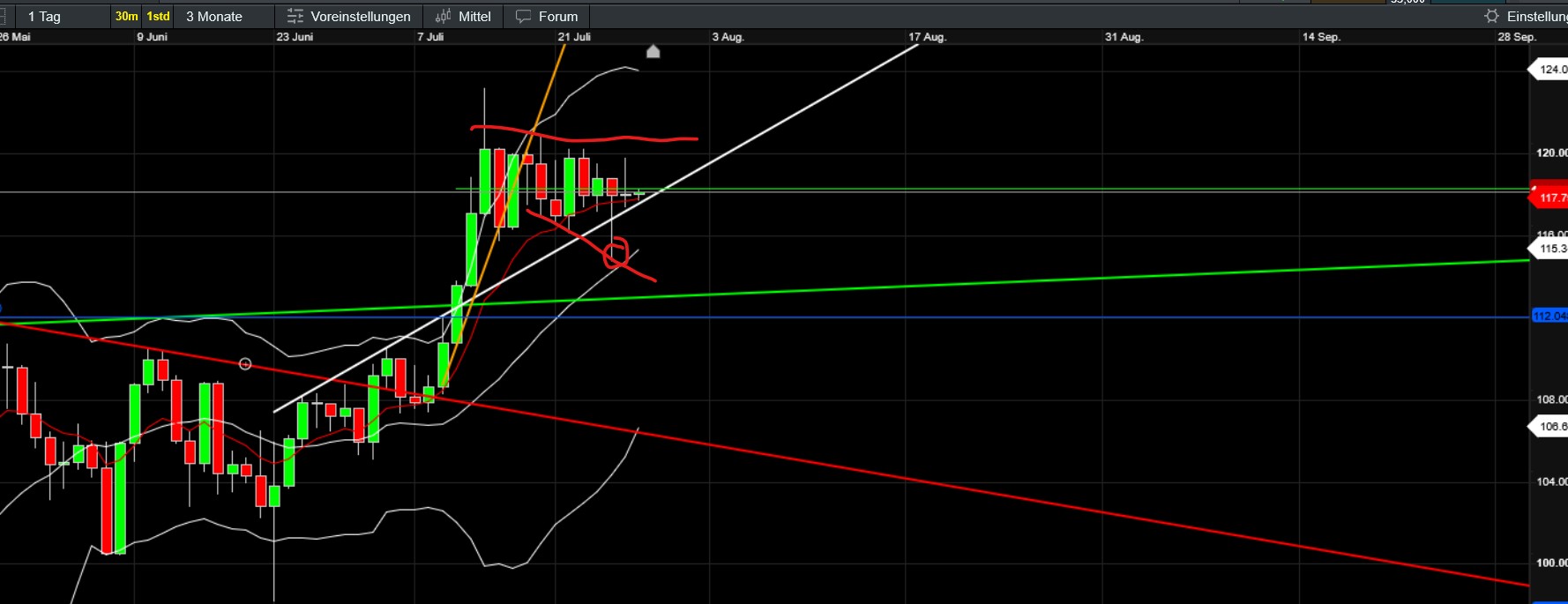This screenshot has width=1568, height=604.
Task: Click the gray house-shaped marker near 21 Juli
Action: tap(653, 51)
